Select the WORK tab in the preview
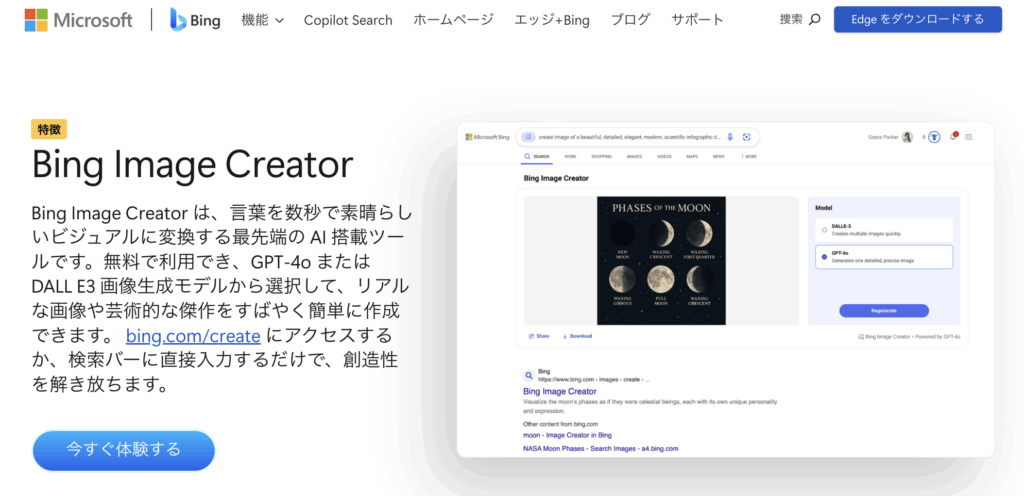Viewport: 1024px width, 496px height. pos(570,157)
